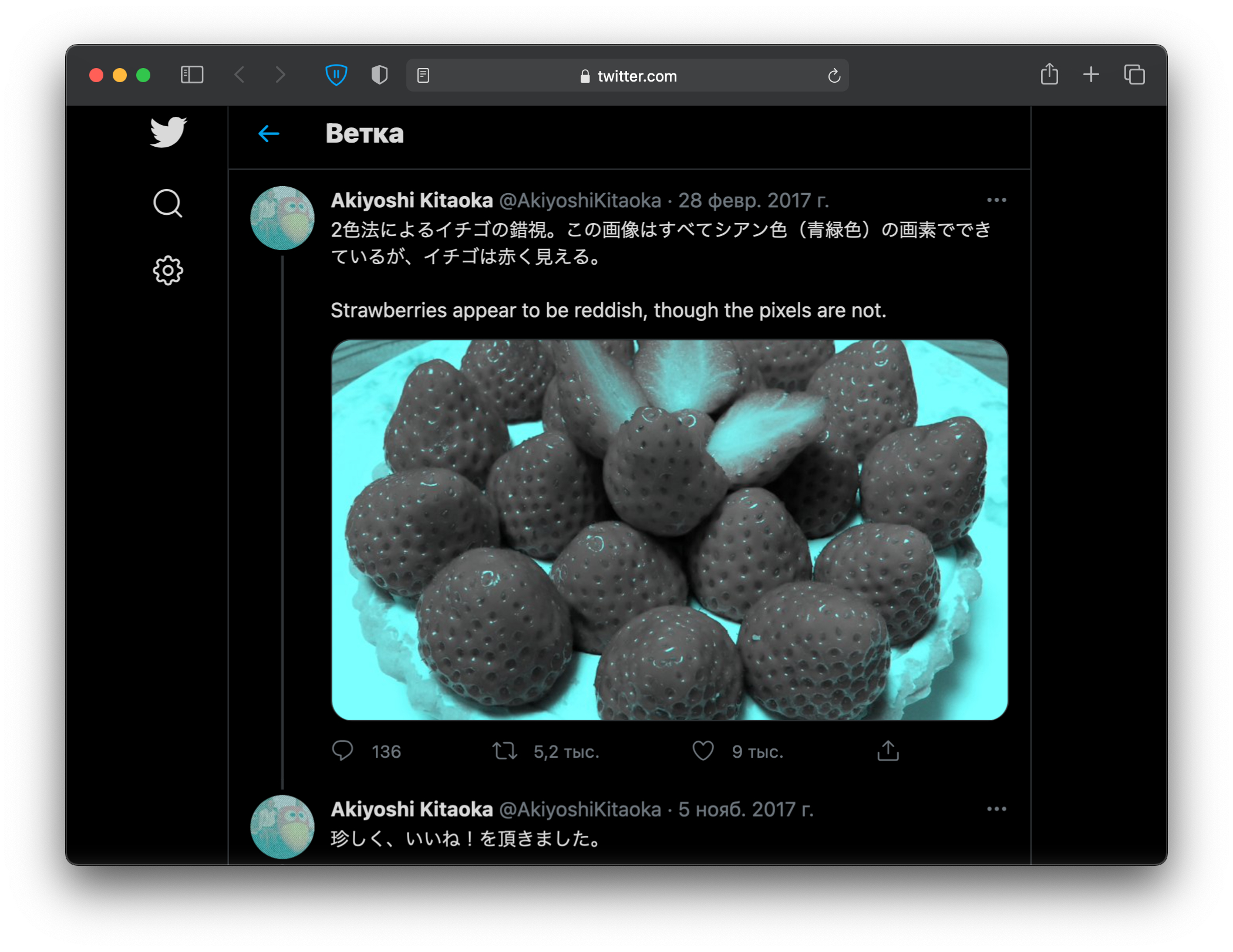Viewport: 1233px width, 952px height.
Task: Show Safari tab overview
Action: coord(1134,75)
